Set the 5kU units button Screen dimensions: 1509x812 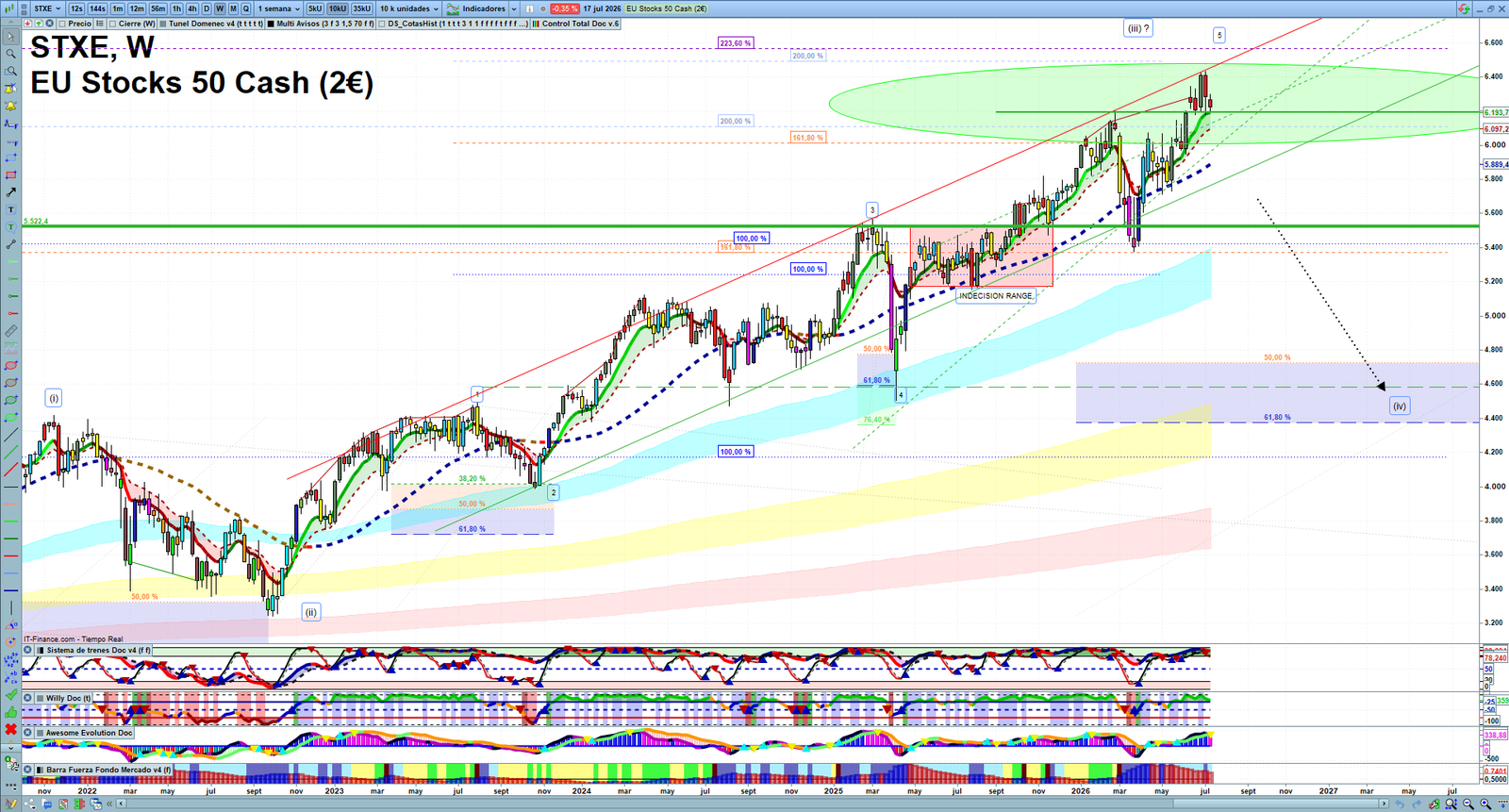pyautogui.click(x=315, y=8)
